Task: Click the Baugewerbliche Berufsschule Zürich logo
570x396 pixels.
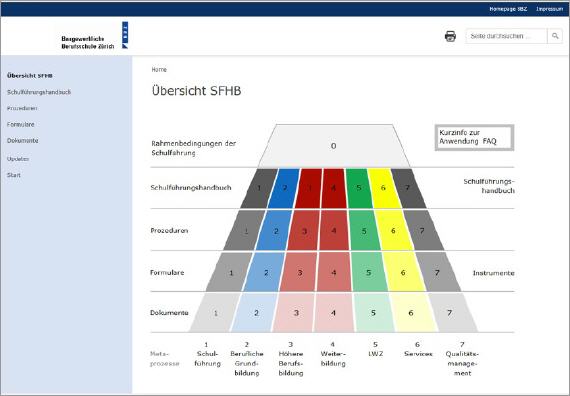Action: [95, 35]
